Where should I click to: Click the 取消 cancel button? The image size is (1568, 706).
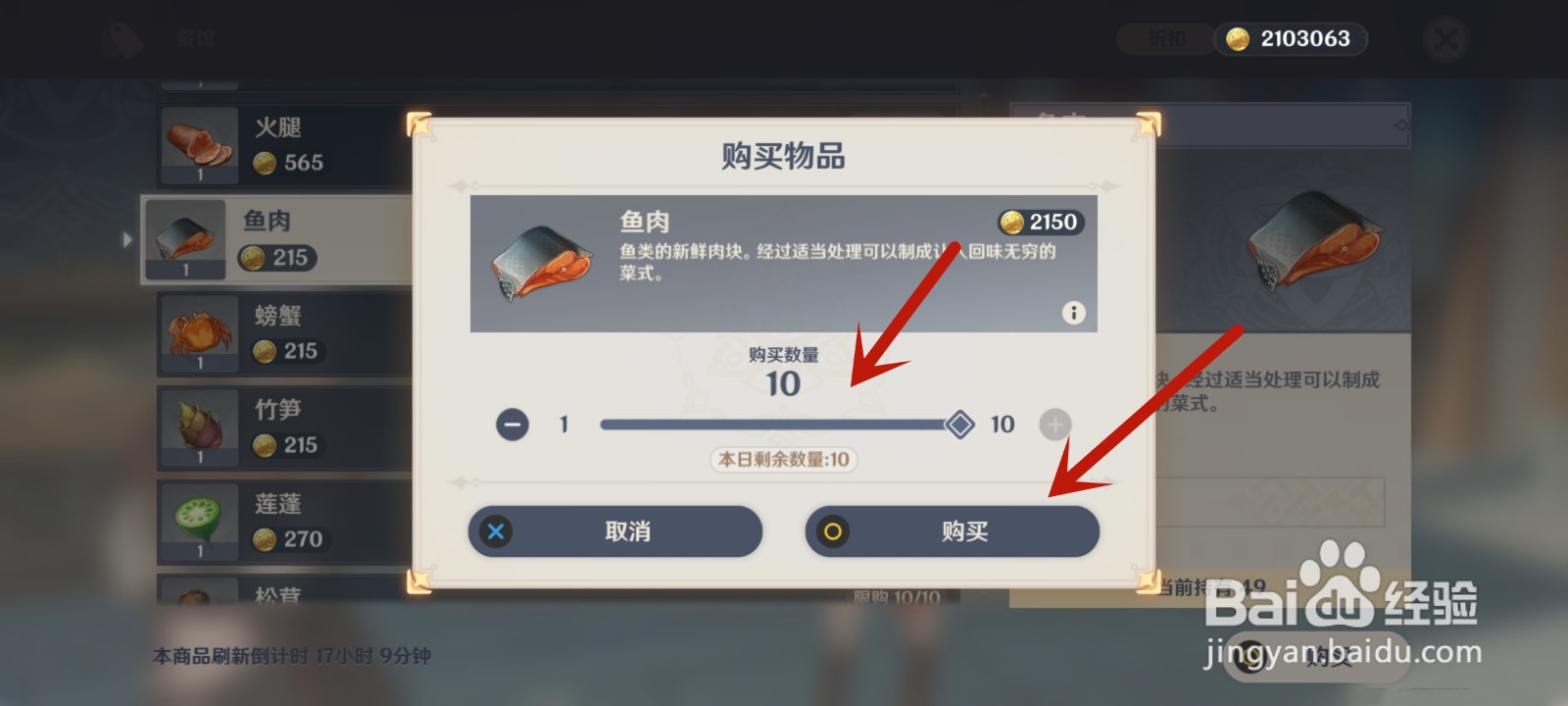pyautogui.click(x=615, y=531)
